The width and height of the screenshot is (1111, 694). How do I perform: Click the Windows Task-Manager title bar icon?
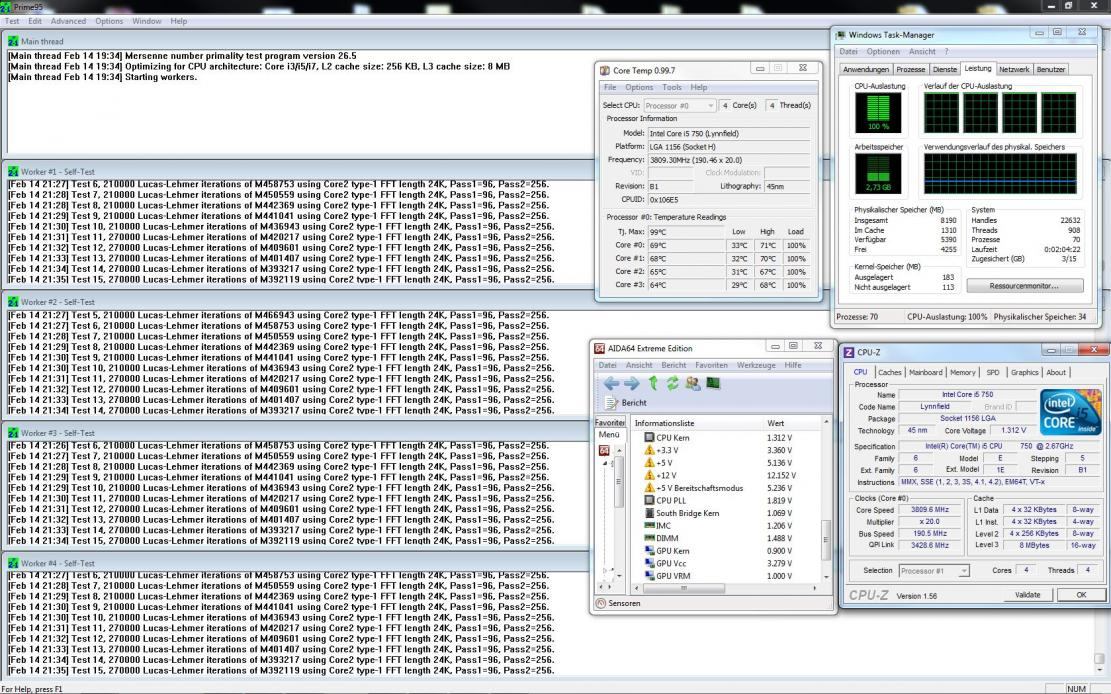(x=840, y=35)
